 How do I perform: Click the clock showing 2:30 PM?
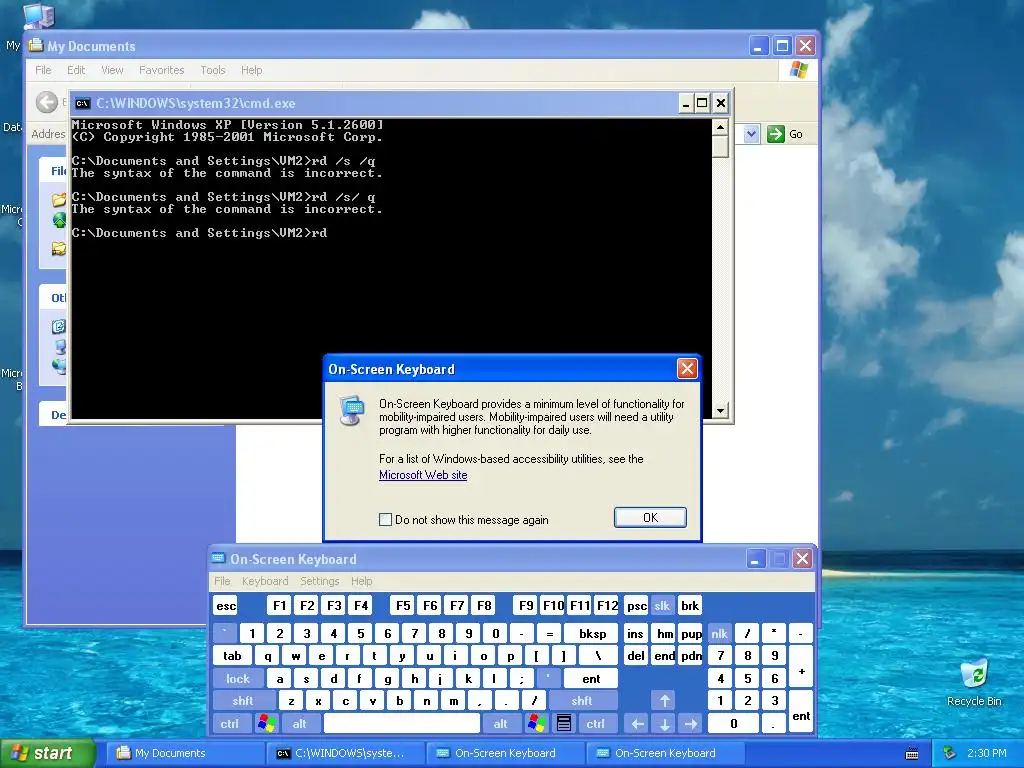click(x=986, y=753)
